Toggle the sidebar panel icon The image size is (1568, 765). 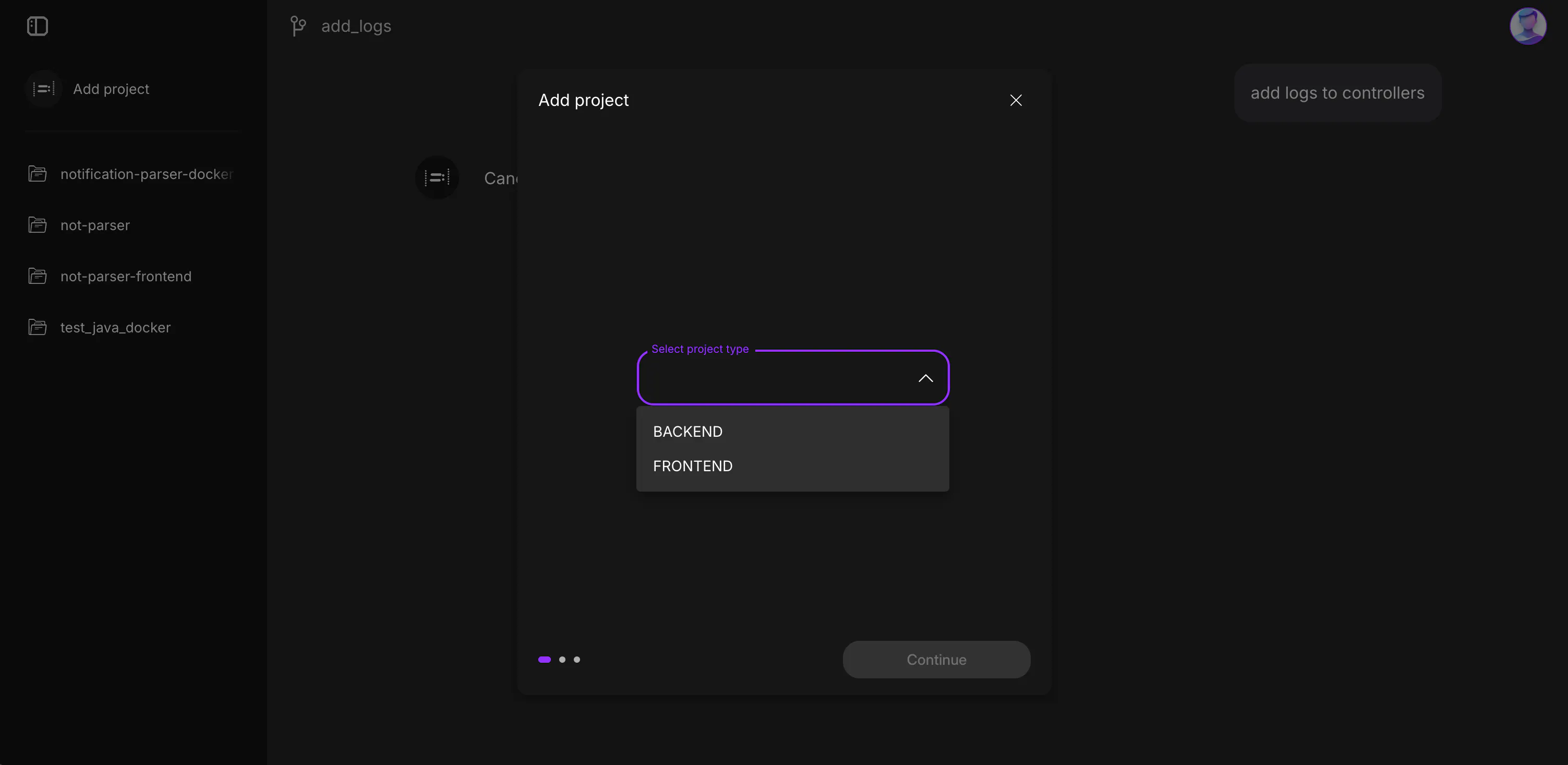37,26
